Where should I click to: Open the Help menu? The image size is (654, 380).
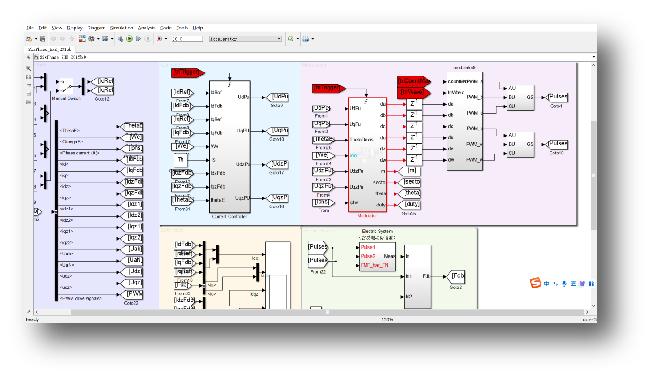[x=198, y=28]
